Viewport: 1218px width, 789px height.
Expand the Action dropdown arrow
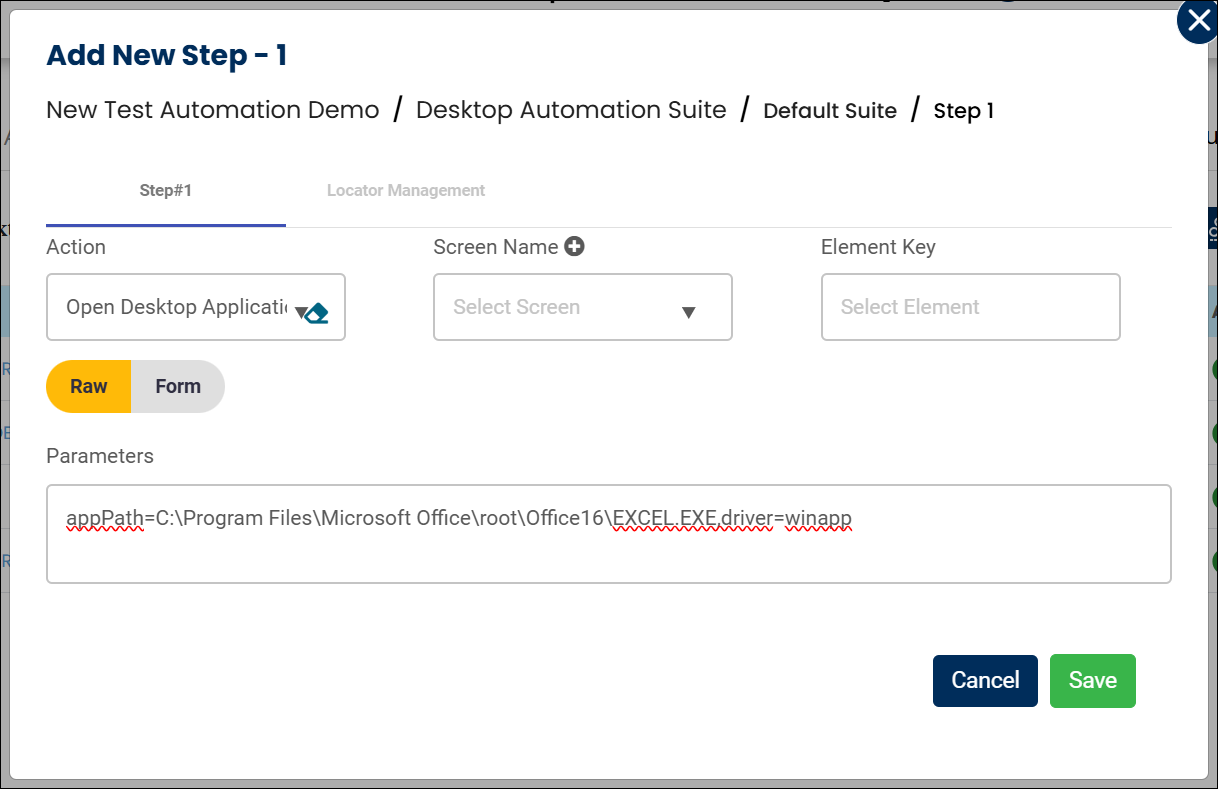299,312
